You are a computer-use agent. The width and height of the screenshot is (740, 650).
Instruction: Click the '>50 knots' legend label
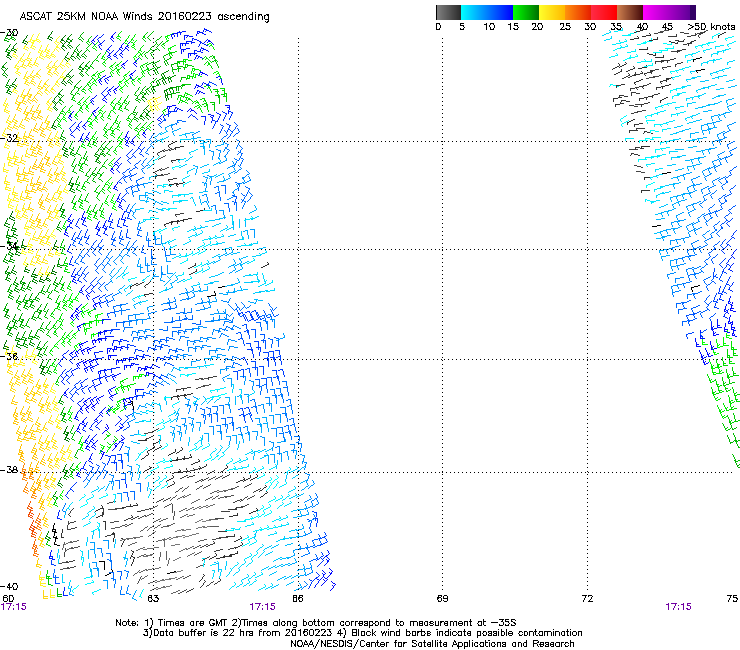(711, 27)
